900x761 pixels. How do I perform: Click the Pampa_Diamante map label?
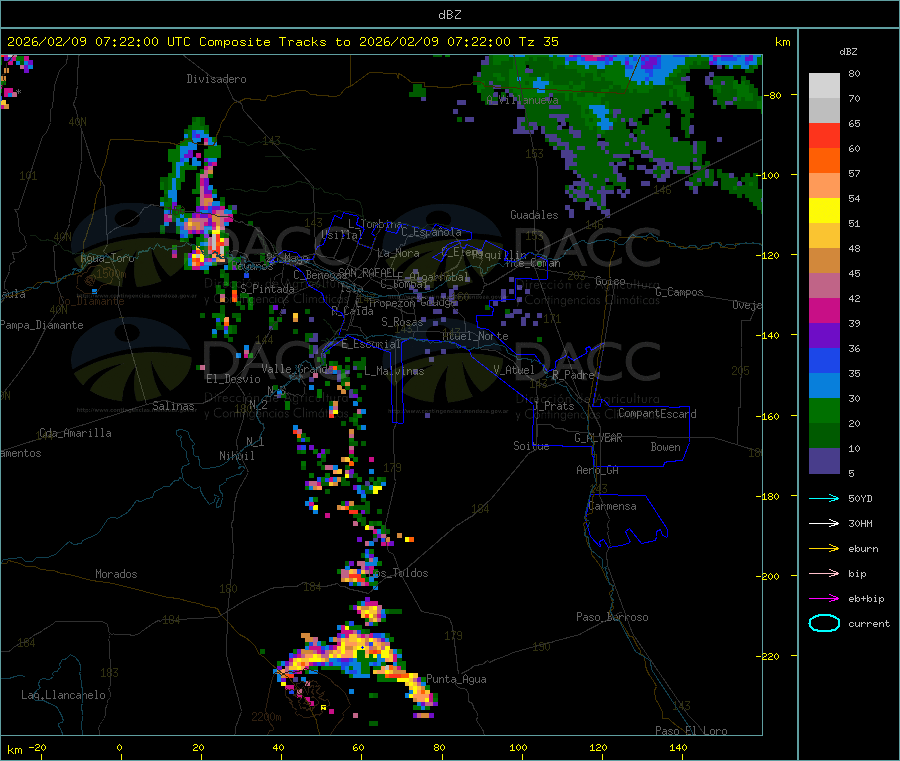pos(42,325)
